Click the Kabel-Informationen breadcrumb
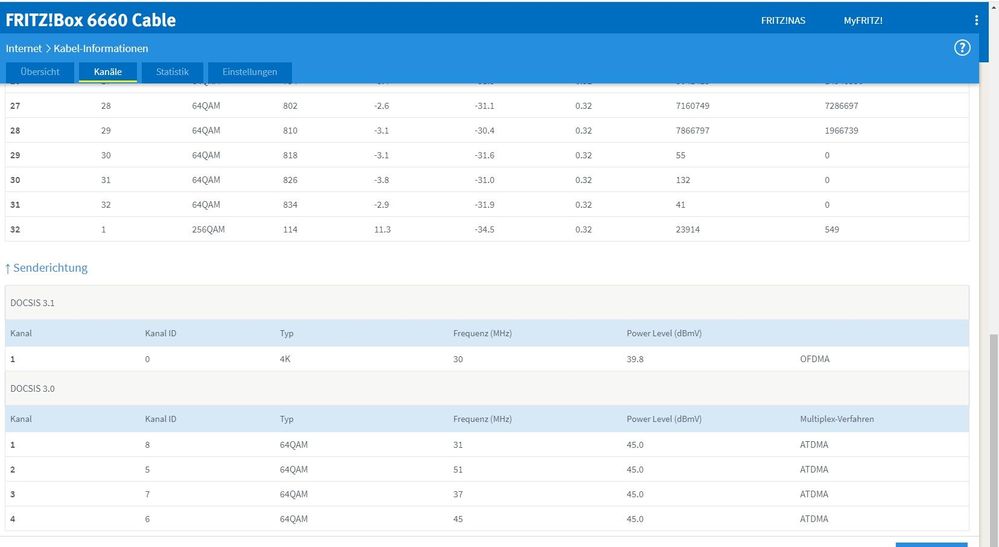Image resolution: width=999 pixels, height=547 pixels. 101,48
